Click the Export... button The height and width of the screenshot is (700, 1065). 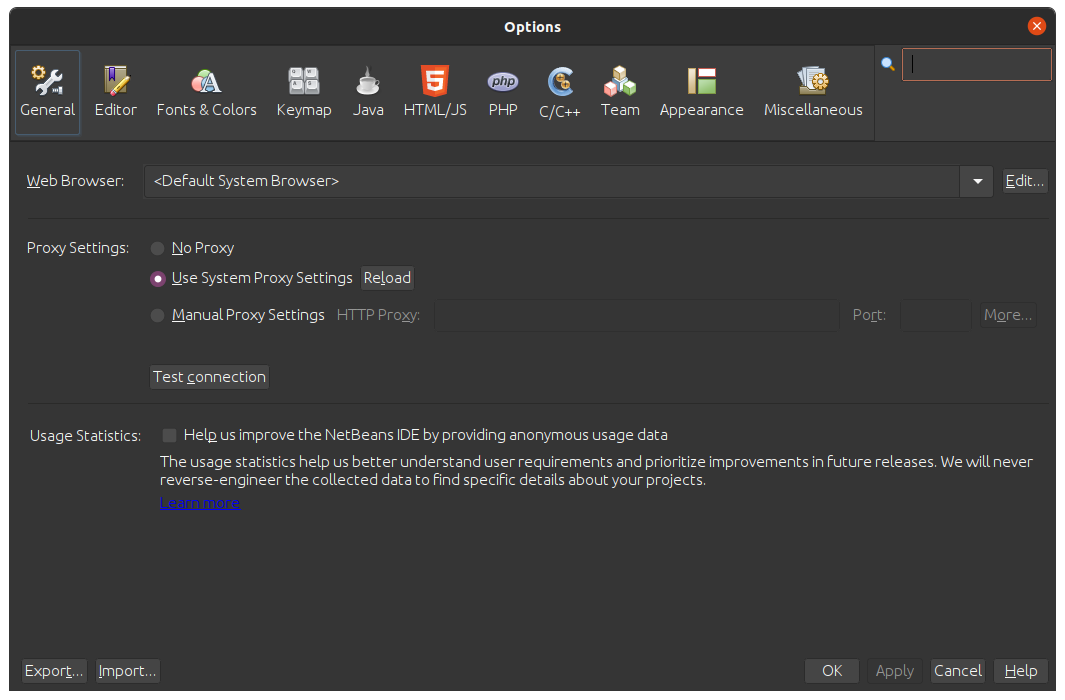(54, 671)
